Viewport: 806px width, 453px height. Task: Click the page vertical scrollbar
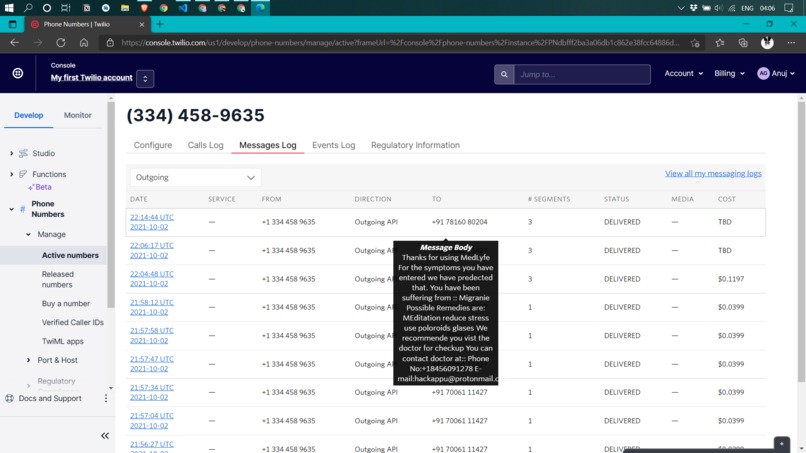pyautogui.click(x=801, y=242)
